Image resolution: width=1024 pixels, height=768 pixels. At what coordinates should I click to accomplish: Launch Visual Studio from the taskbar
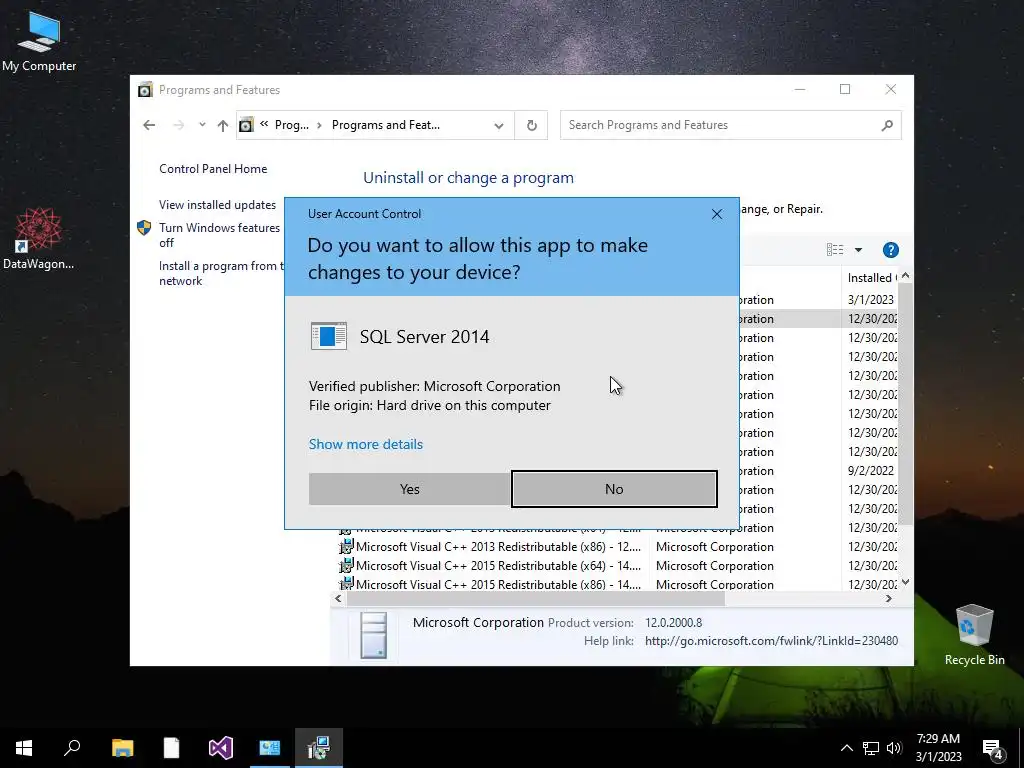point(220,748)
